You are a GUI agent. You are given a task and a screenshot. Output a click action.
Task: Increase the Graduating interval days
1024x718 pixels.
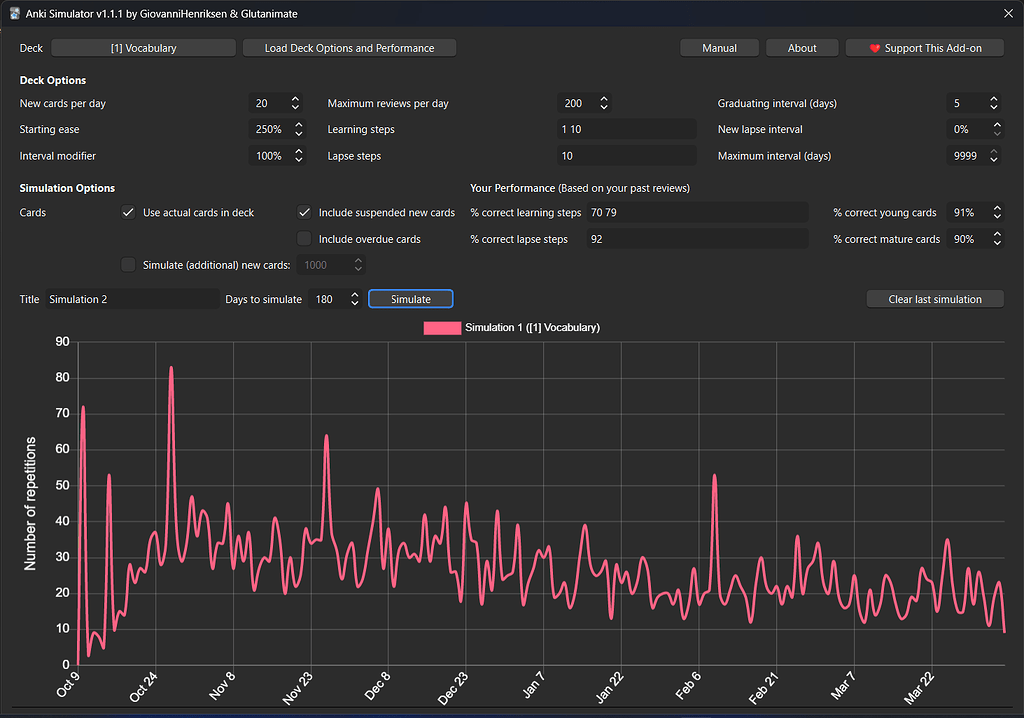click(x=993, y=99)
